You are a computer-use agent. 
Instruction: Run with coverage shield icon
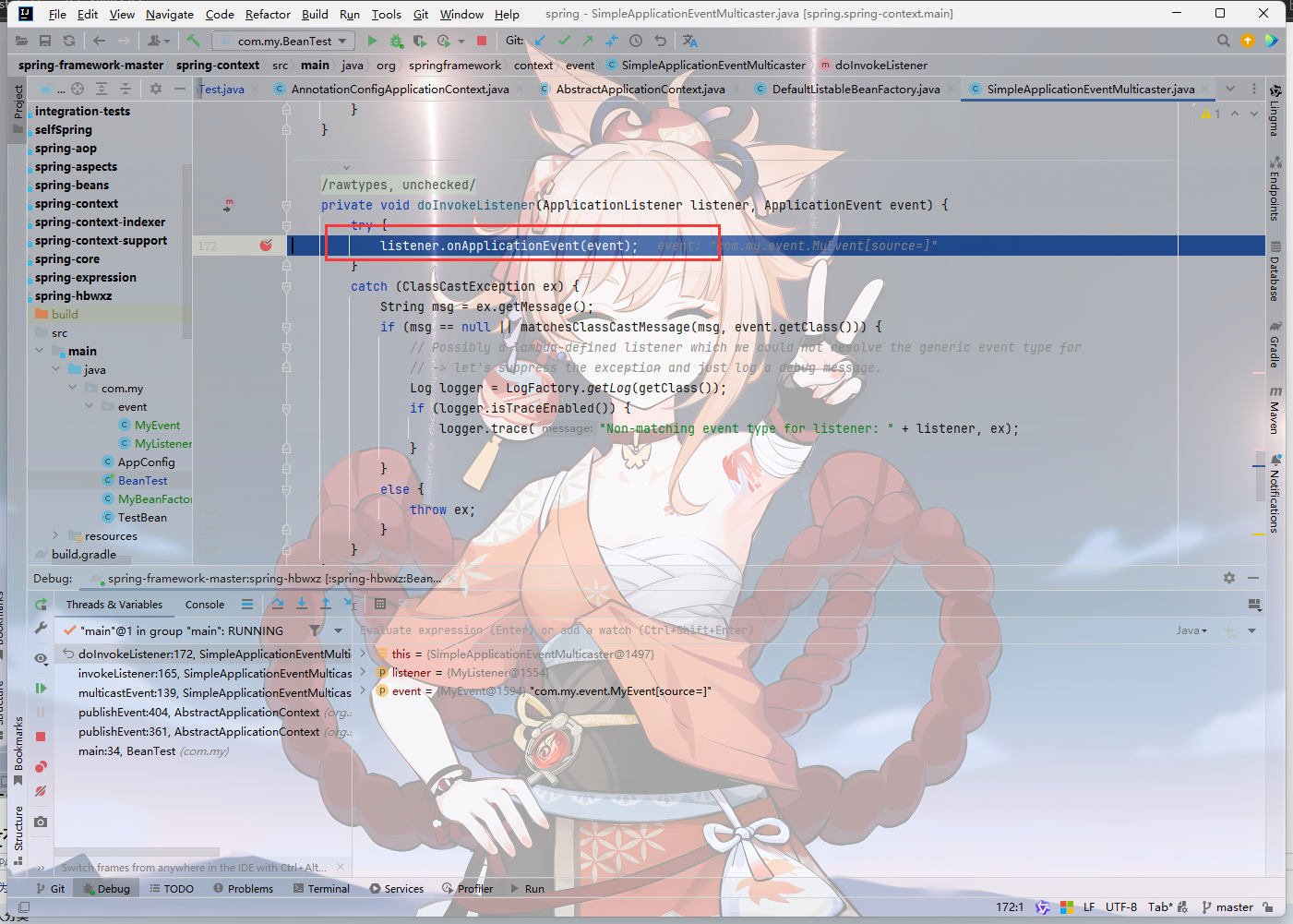(x=420, y=41)
